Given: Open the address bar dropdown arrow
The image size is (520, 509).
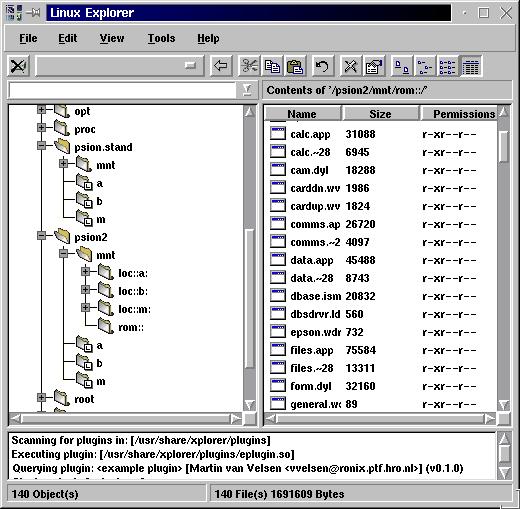Looking at the screenshot, I should [247, 90].
